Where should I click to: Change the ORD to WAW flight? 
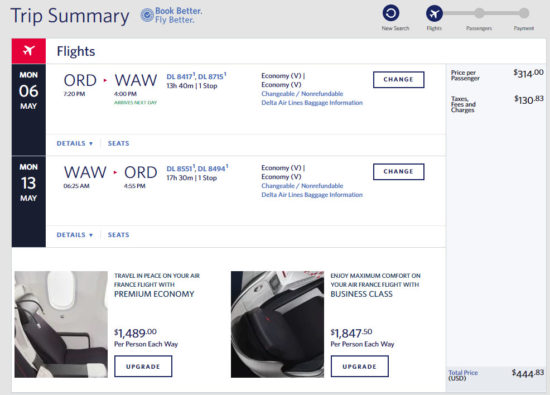point(398,80)
